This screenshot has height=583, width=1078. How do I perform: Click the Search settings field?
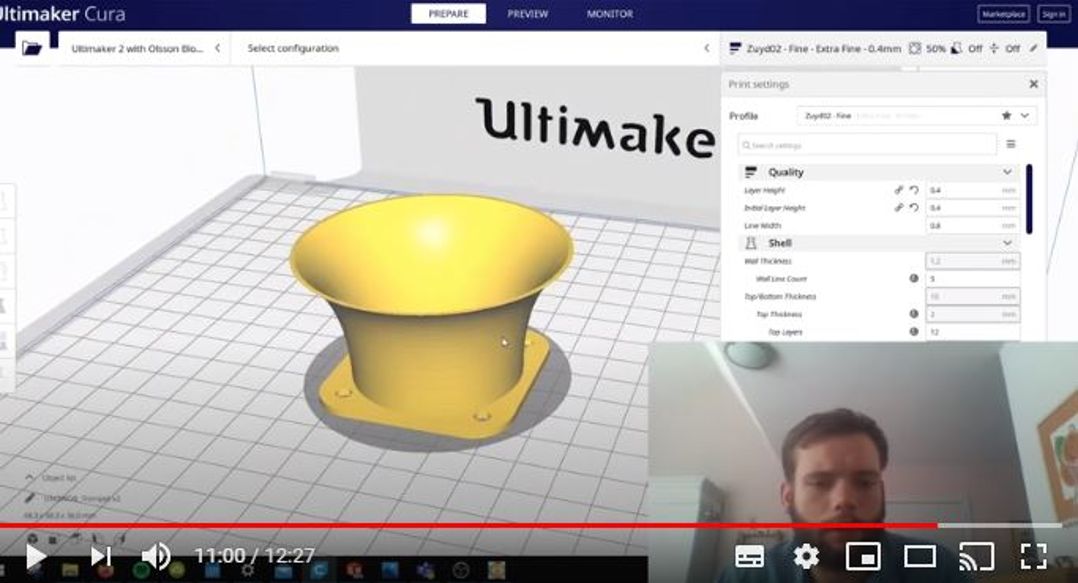click(868, 145)
